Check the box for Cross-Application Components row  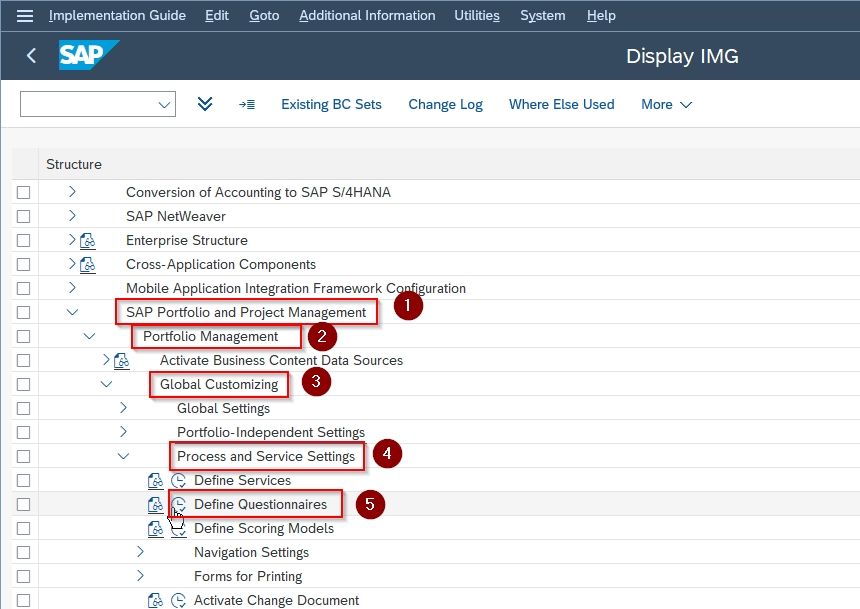(x=24, y=265)
